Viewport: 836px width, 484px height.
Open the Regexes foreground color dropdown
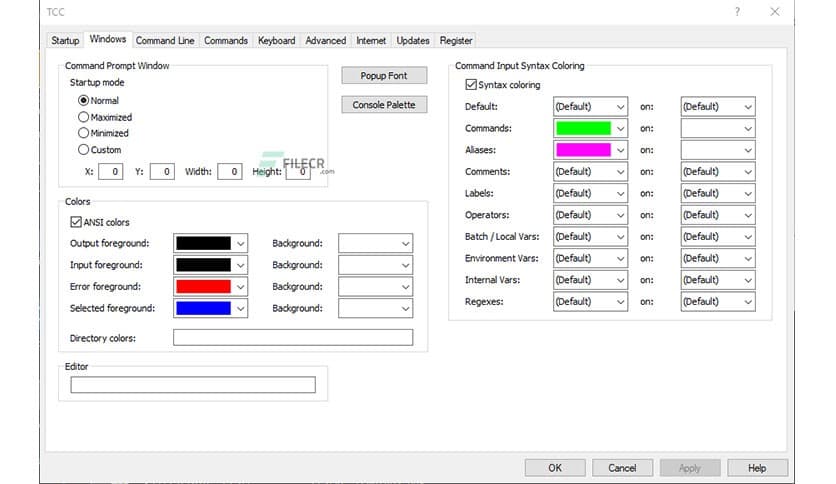pyautogui.click(x=590, y=302)
